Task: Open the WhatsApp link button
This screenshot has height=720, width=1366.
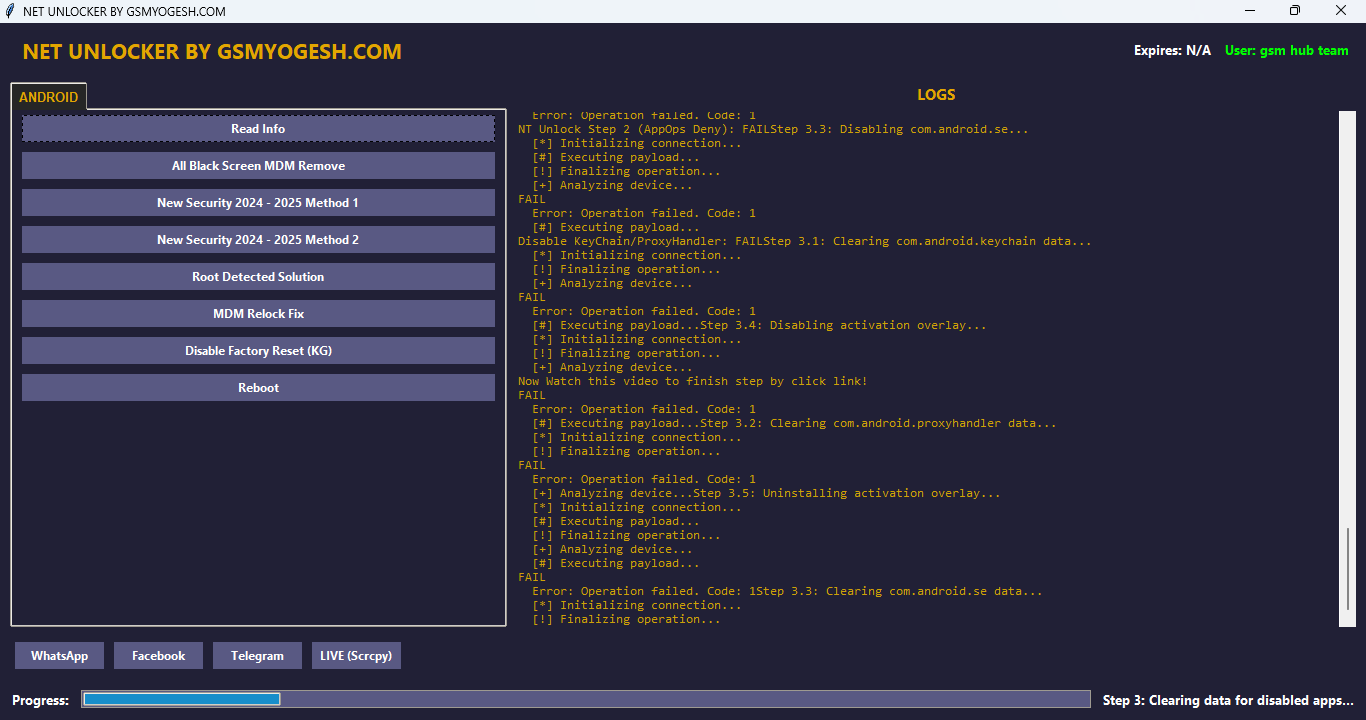Action: point(59,656)
